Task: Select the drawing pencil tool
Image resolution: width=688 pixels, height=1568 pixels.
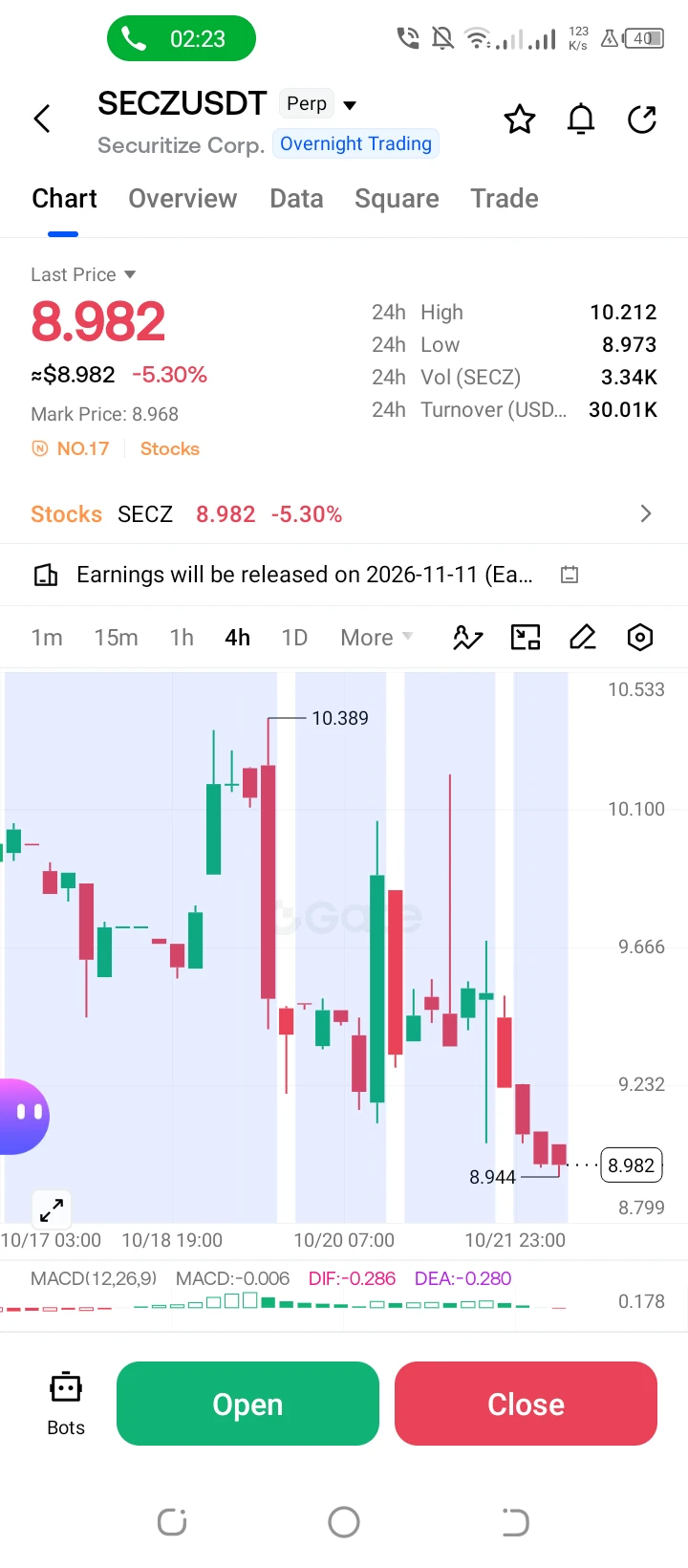Action: [583, 638]
